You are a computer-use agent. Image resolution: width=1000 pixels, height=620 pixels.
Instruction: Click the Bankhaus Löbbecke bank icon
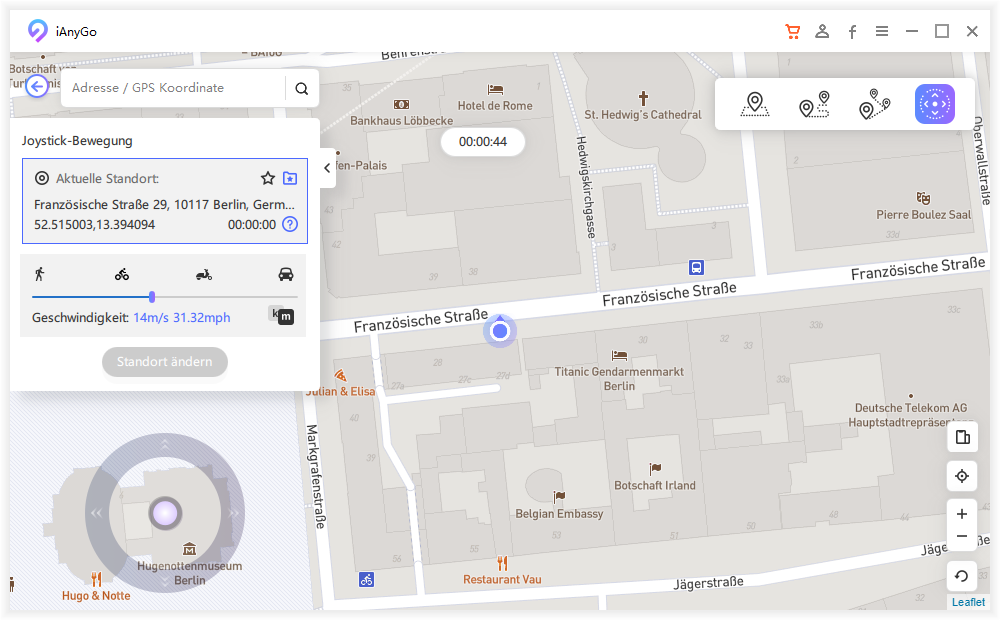[401, 104]
